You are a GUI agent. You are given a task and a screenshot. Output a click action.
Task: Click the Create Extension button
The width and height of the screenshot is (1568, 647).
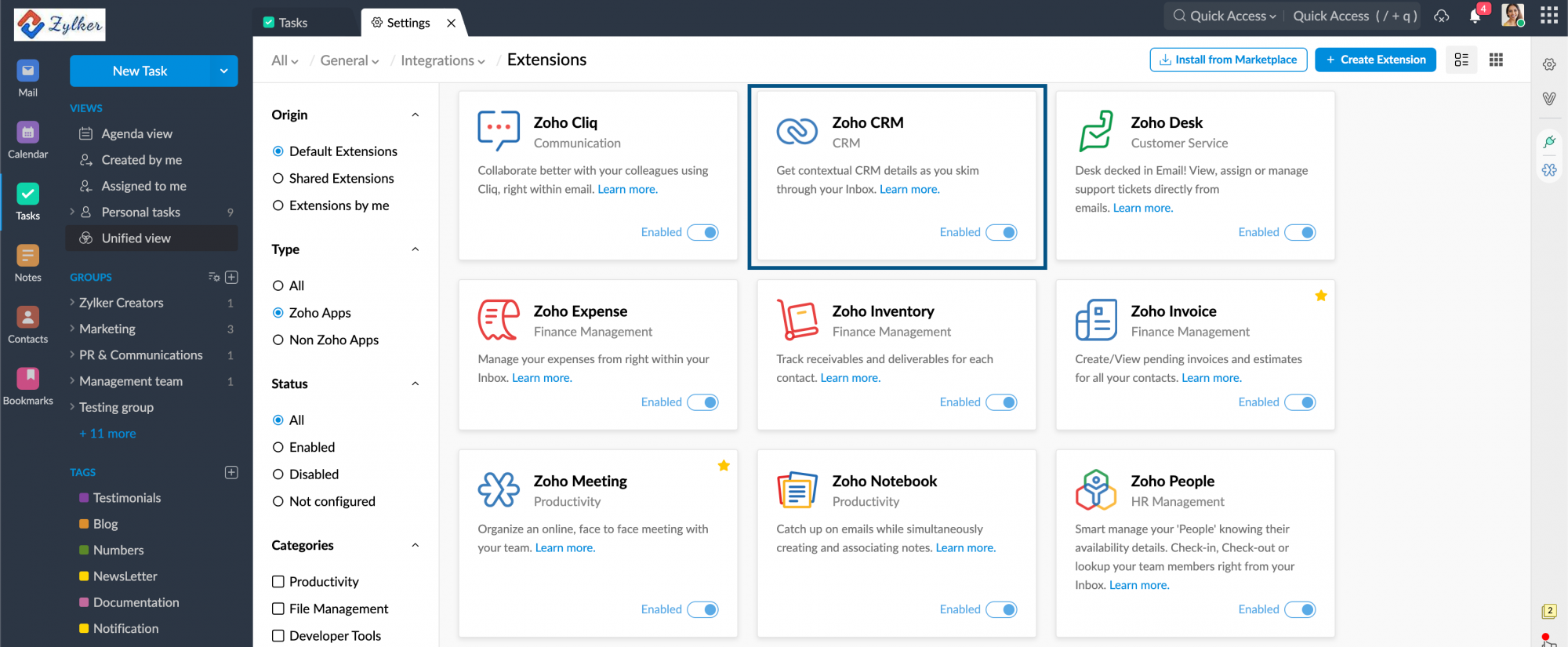(1375, 60)
